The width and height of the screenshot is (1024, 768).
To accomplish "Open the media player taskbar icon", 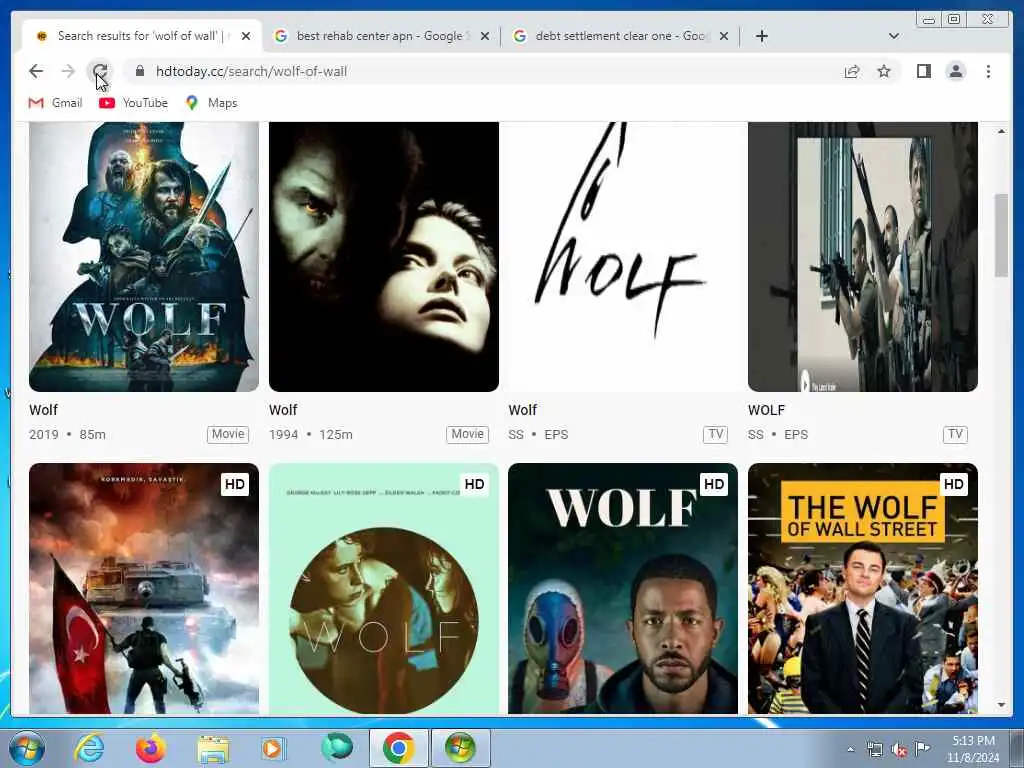I will coord(274,748).
